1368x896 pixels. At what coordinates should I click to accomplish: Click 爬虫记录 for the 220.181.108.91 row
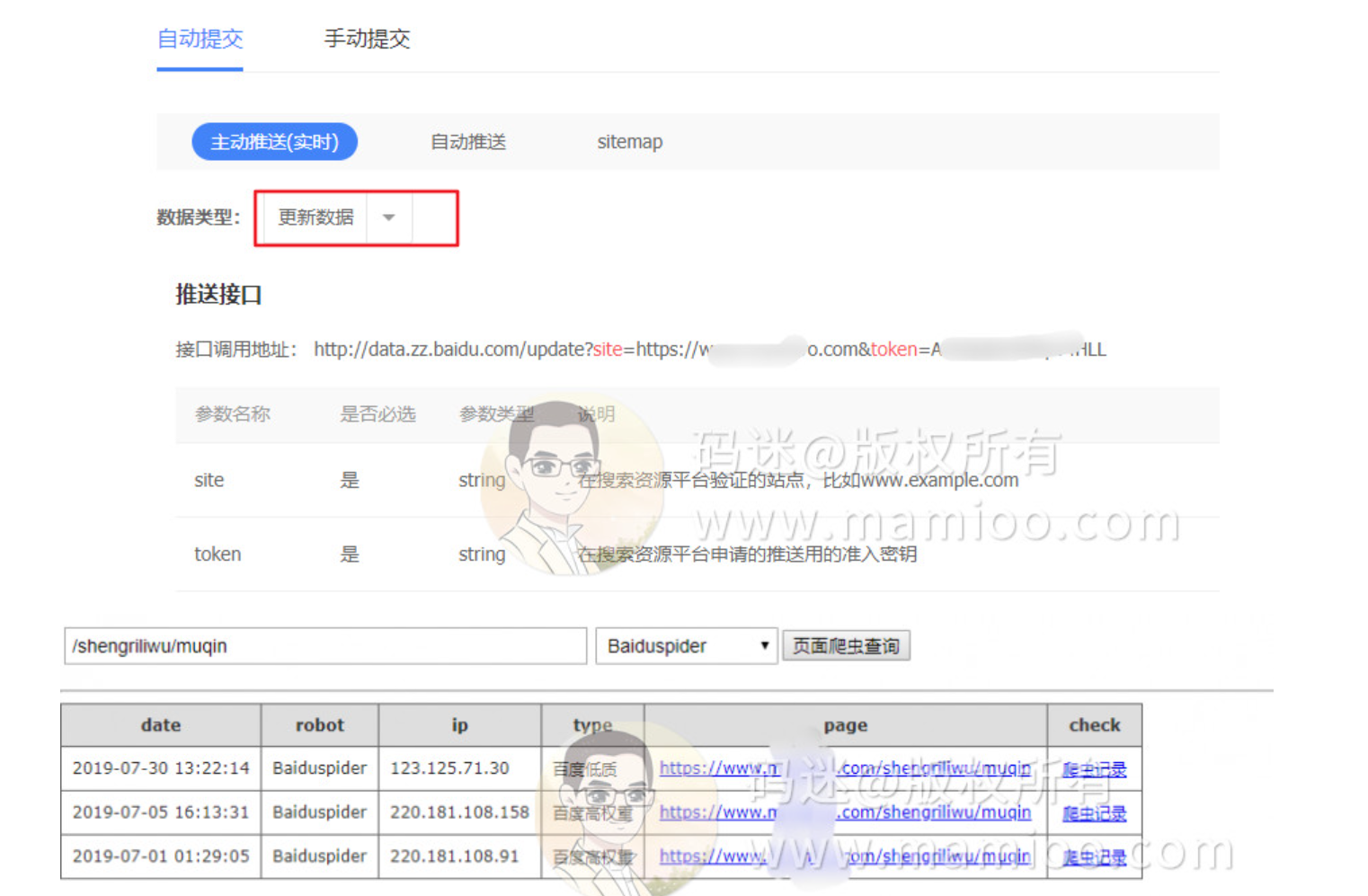tap(1094, 857)
